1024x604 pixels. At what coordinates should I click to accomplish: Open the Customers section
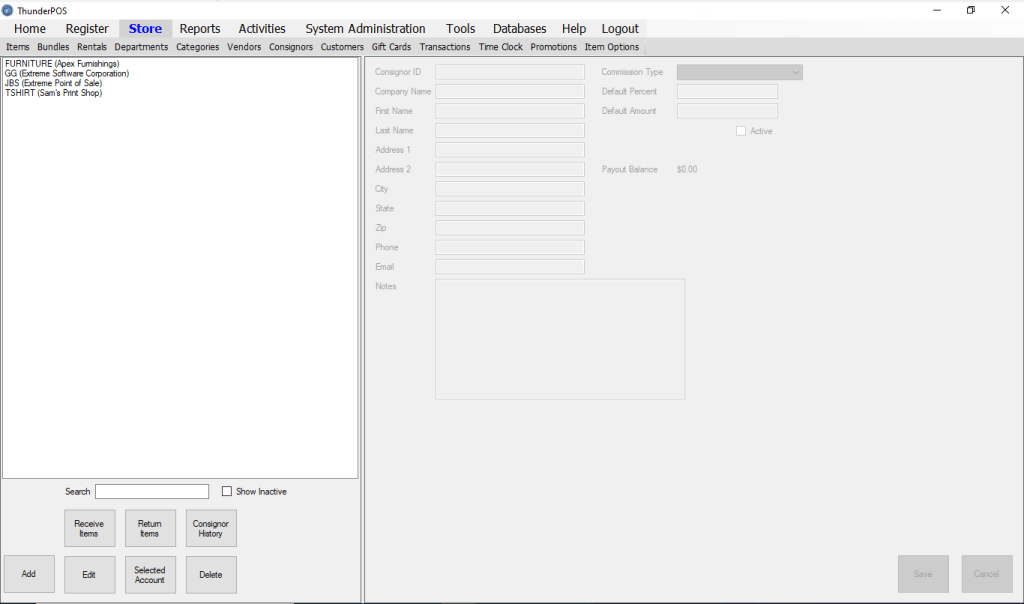tap(342, 46)
